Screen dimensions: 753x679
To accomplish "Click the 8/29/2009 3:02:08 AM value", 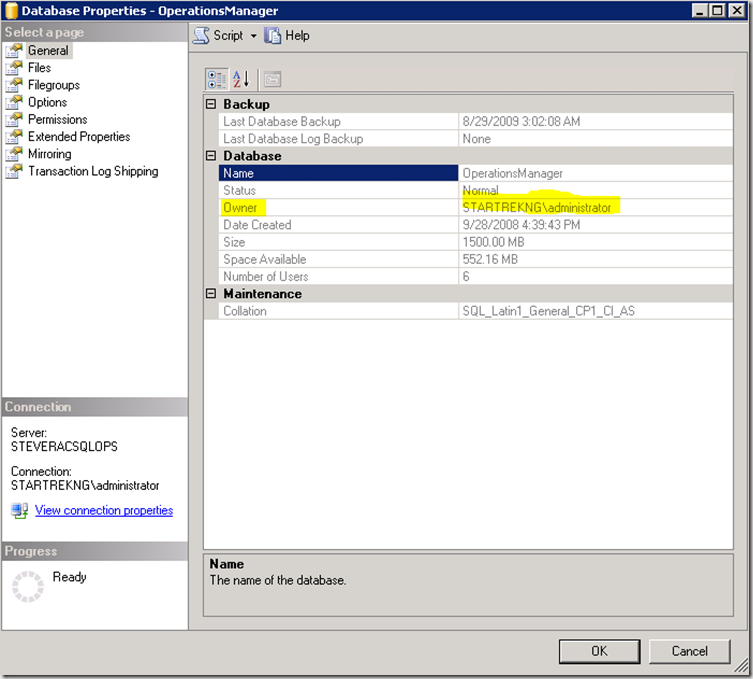I will point(522,121).
